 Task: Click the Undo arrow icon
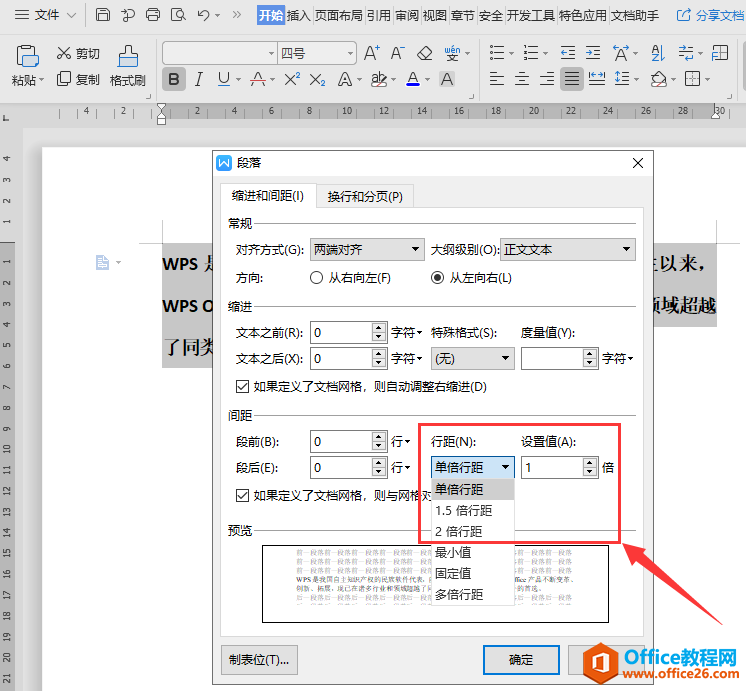pyautogui.click(x=204, y=15)
